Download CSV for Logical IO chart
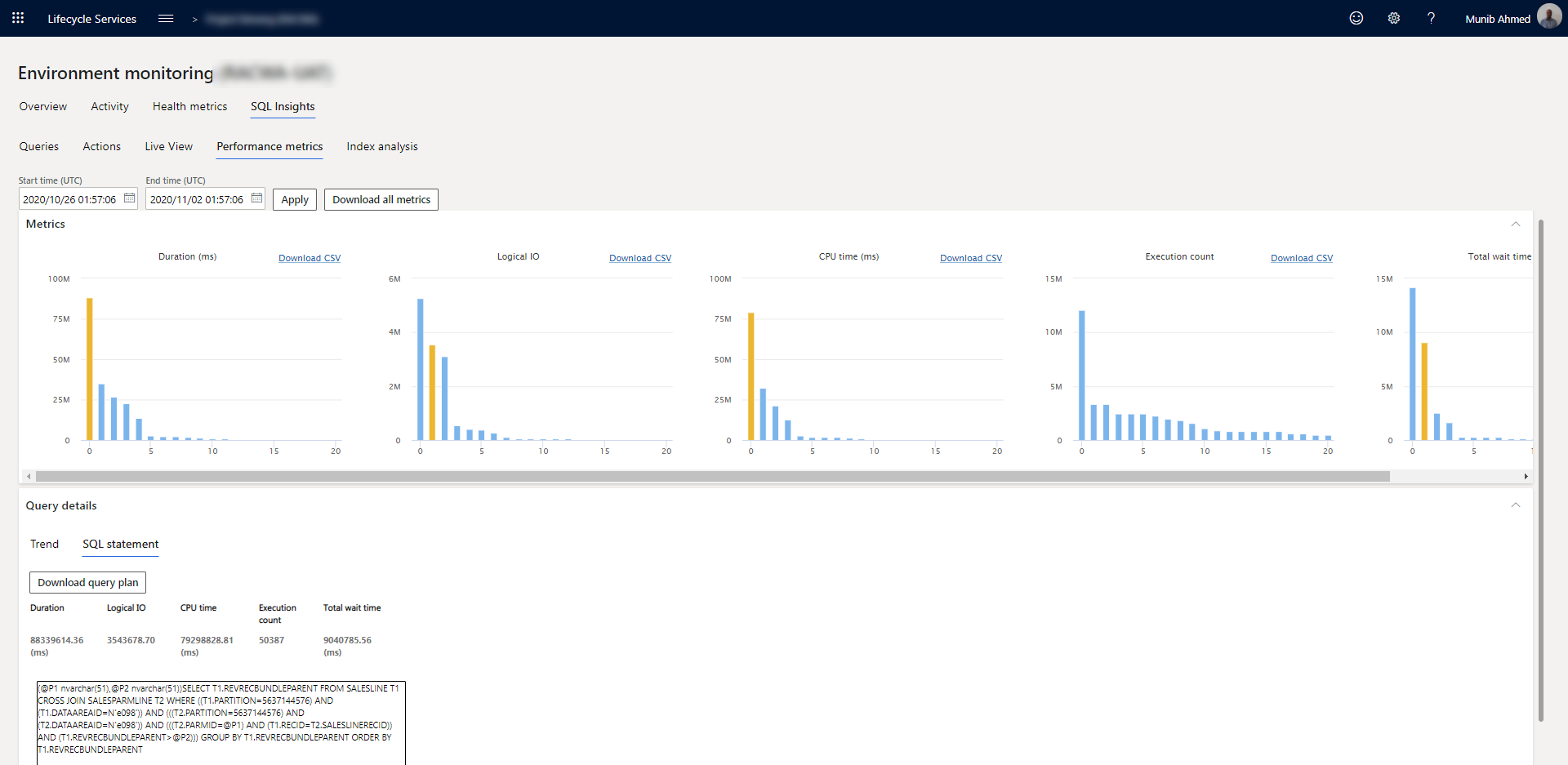 tap(640, 258)
